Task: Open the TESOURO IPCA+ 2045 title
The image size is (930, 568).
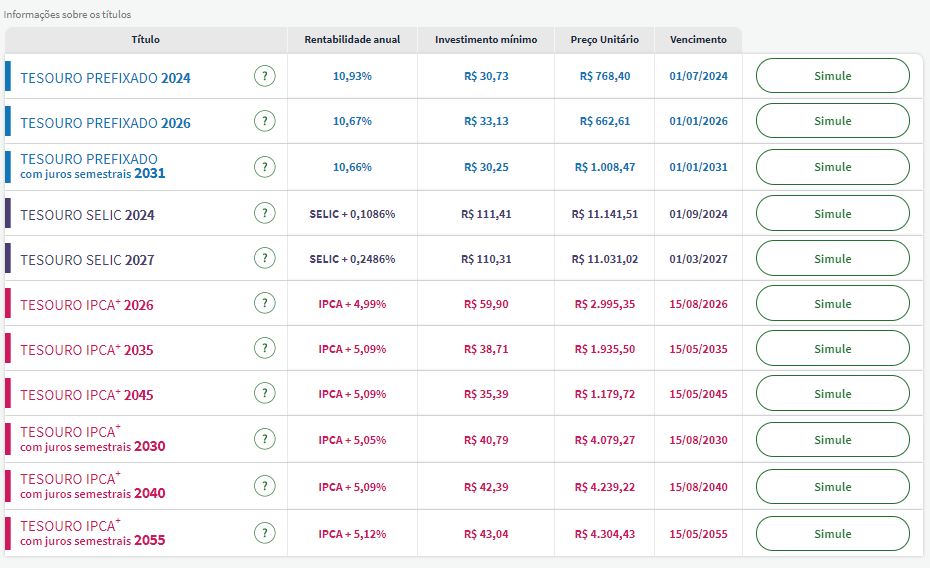Action: [x=87, y=395]
